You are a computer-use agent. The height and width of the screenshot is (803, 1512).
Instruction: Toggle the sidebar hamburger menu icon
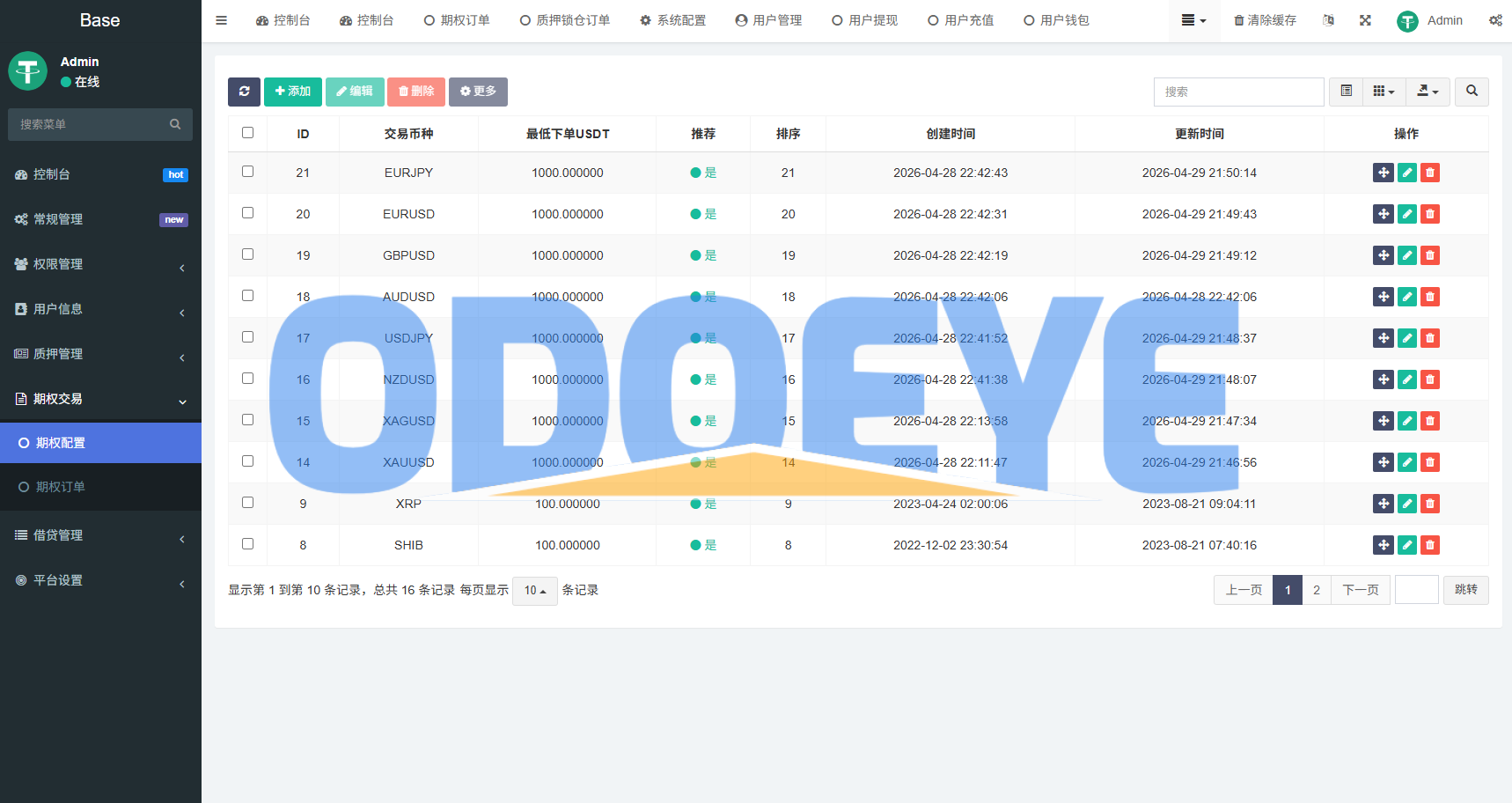pyautogui.click(x=222, y=20)
